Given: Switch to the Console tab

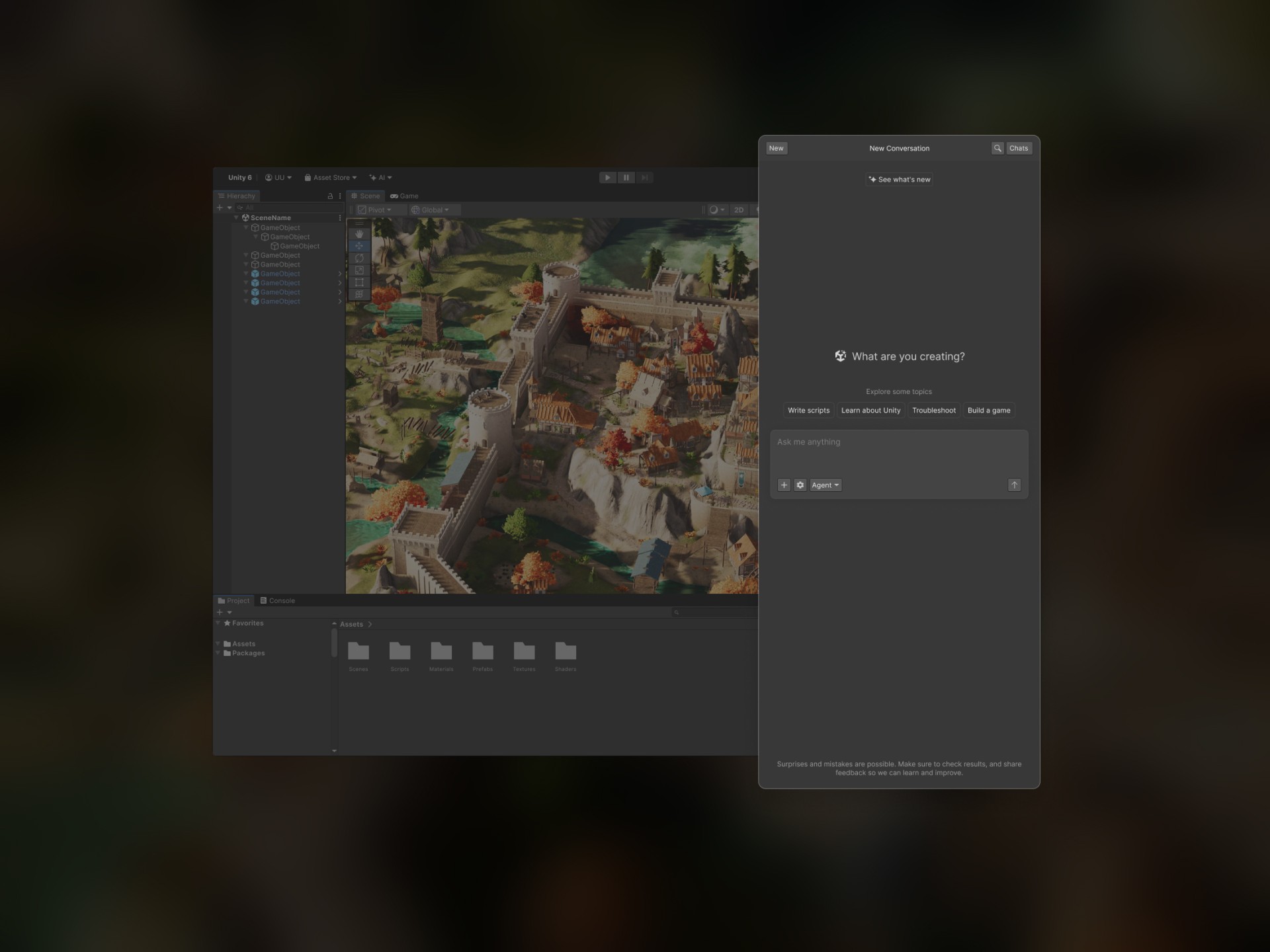Looking at the screenshot, I should pyautogui.click(x=277, y=601).
